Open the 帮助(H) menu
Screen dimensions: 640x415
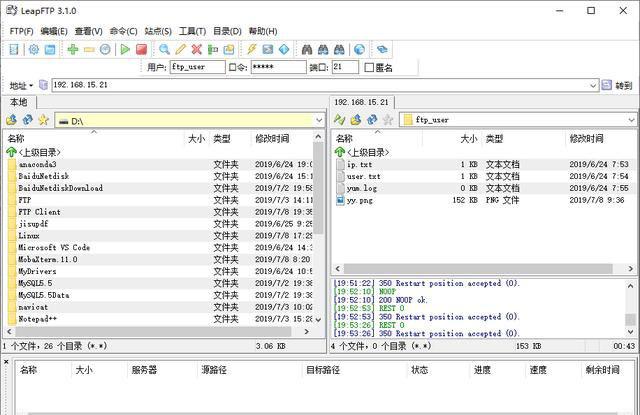263,31
